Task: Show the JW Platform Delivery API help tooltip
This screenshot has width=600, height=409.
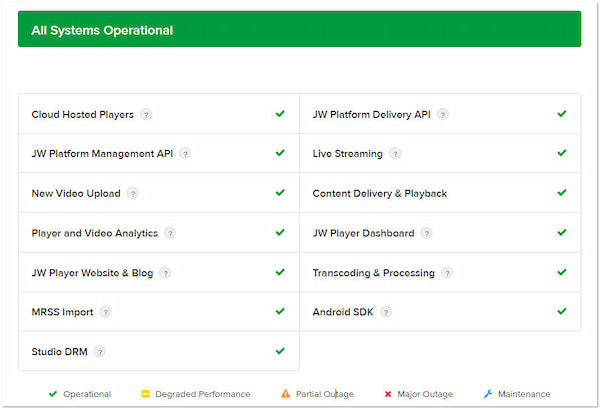Action: (443, 115)
